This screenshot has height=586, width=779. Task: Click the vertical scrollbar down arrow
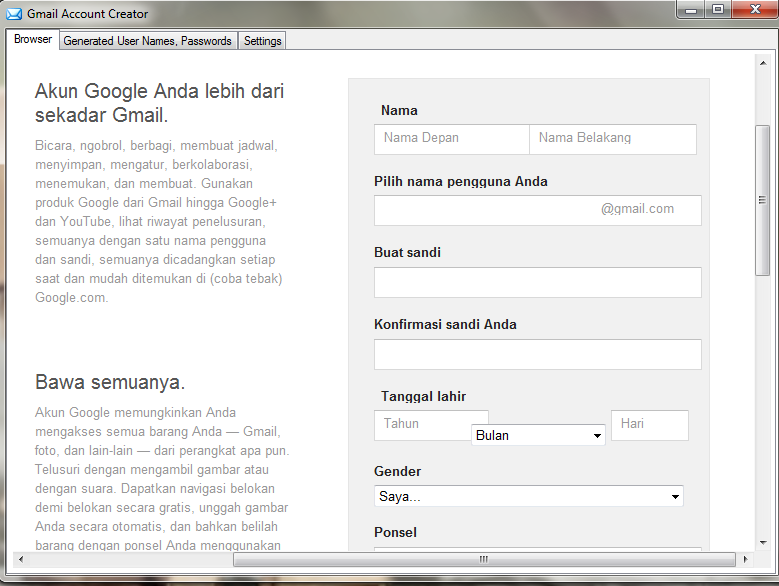point(763,543)
